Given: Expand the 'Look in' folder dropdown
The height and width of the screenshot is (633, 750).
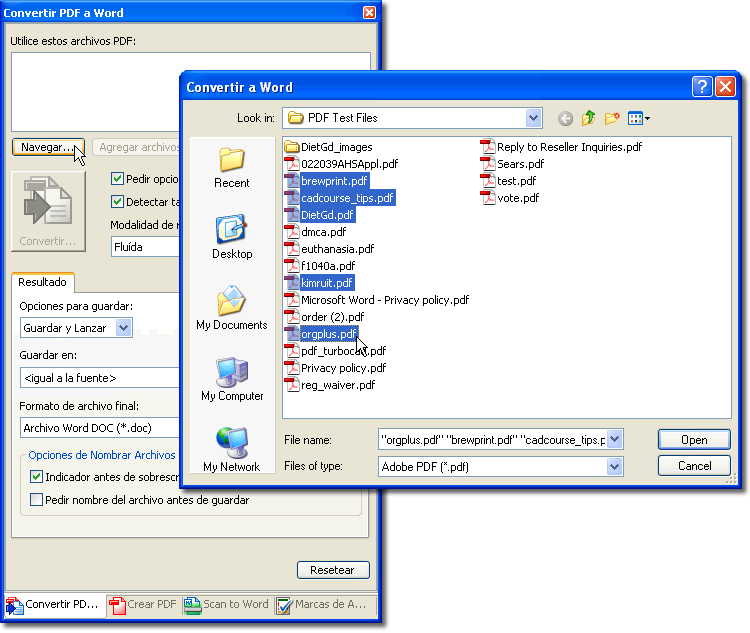Looking at the screenshot, I should tap(533, 118).
